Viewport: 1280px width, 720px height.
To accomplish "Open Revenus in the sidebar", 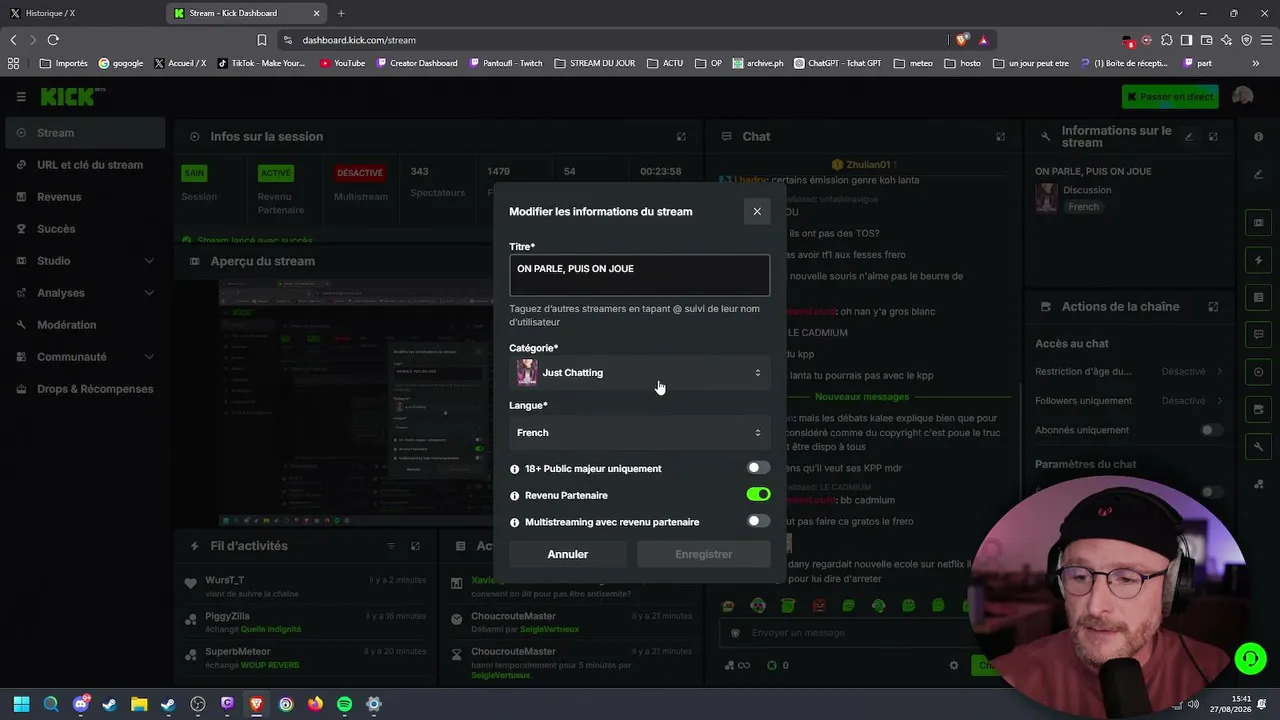I will point(84,197).
